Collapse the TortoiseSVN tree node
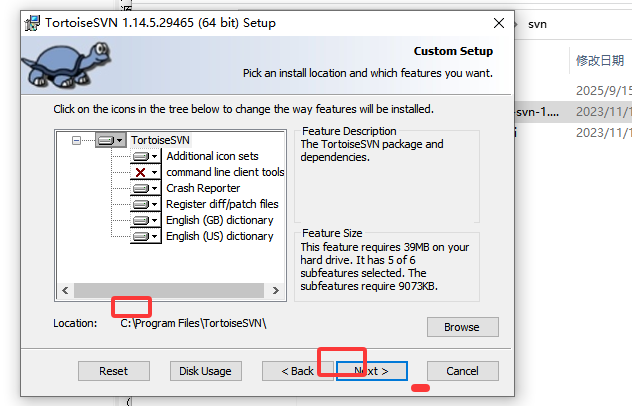The image size is (632, 406). 76,140
